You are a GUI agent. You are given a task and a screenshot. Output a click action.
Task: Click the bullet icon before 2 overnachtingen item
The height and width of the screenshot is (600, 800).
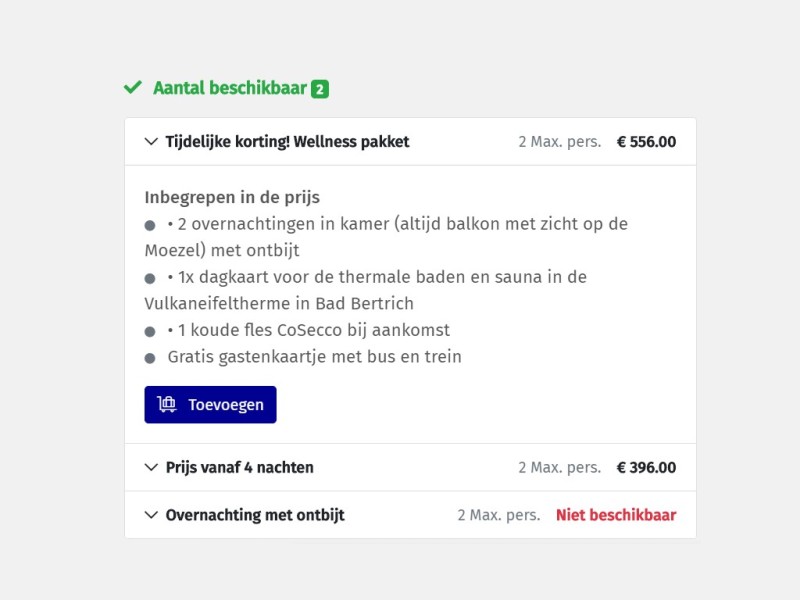tap(151, 224)
